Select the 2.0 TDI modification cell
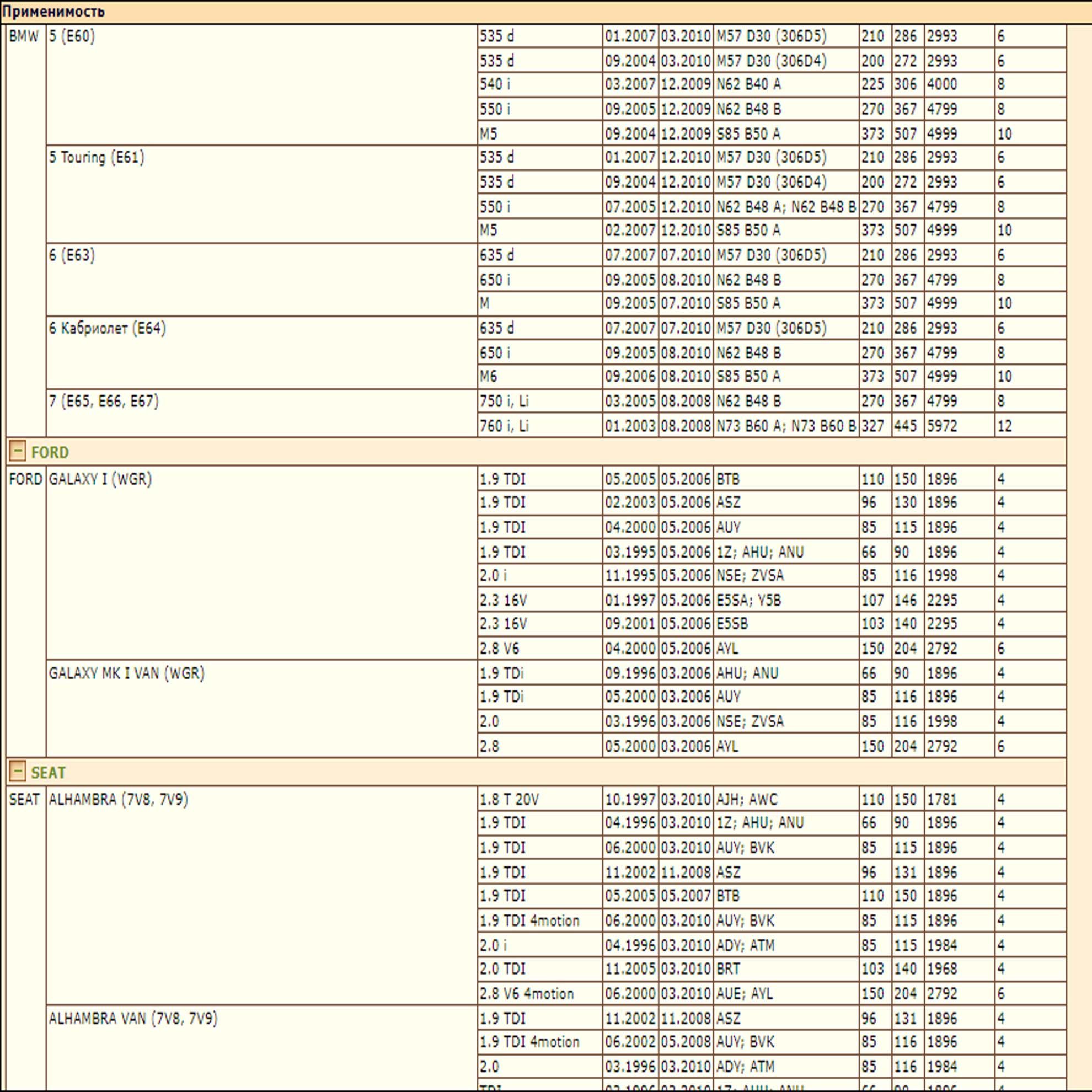The height and width of the screenshot is (1092, 1092). tap(502, 968)
